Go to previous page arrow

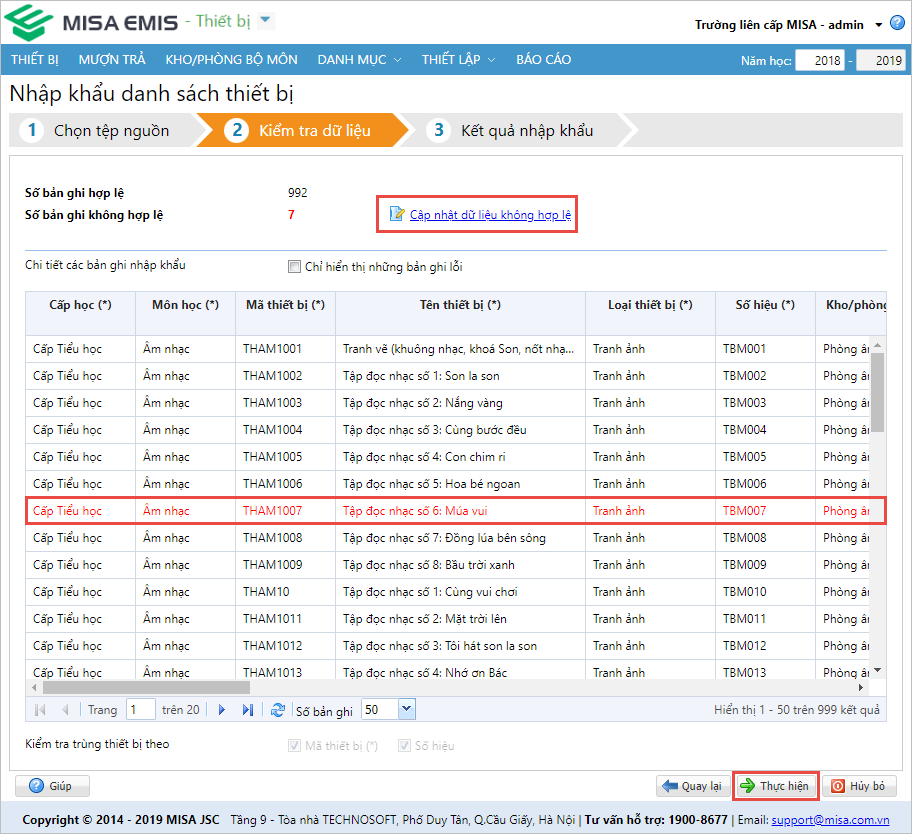point(66,710)
